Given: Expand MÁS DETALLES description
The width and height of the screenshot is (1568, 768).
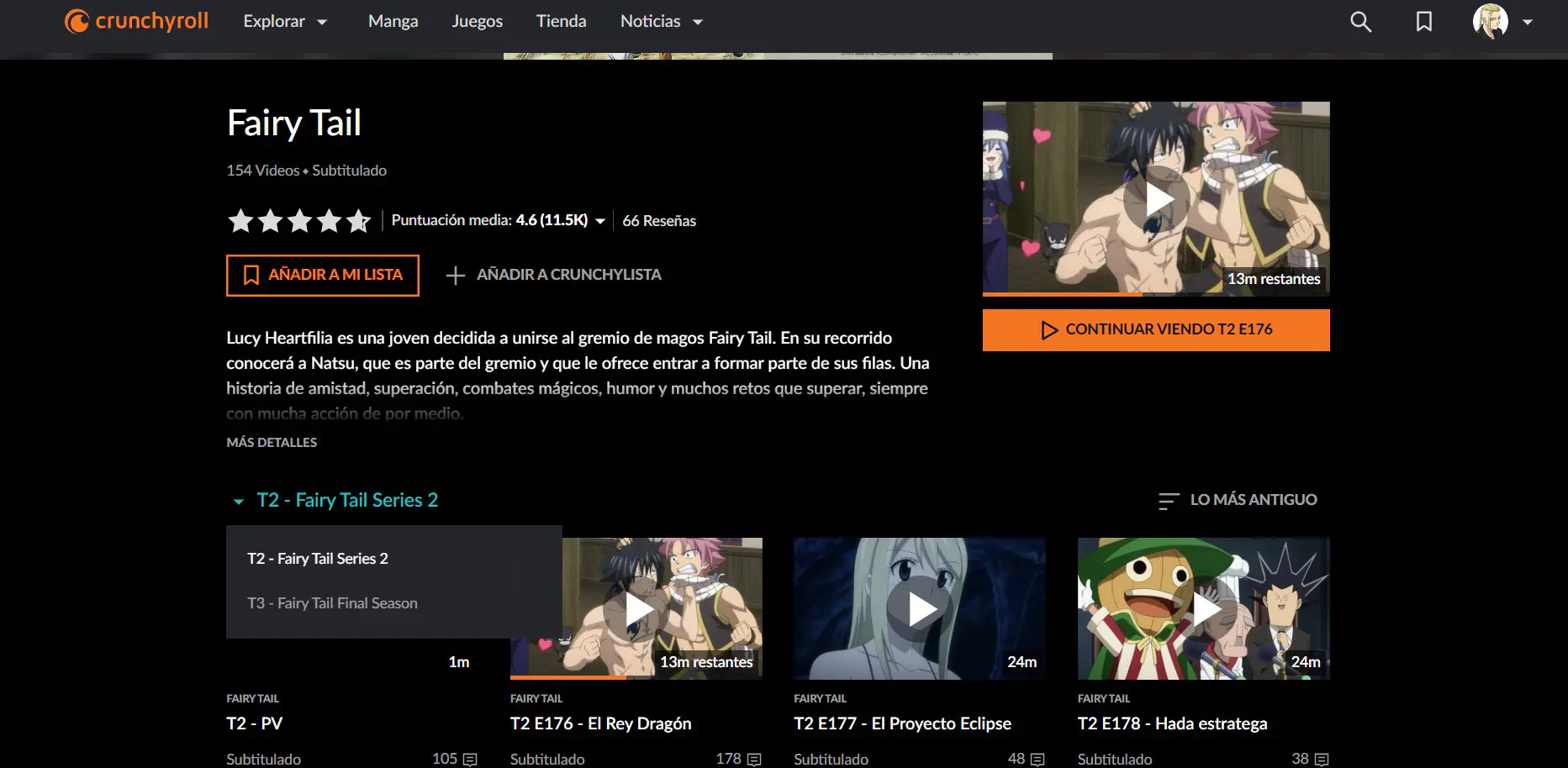Looking at the screenshot, I should (x=272, y=442).
